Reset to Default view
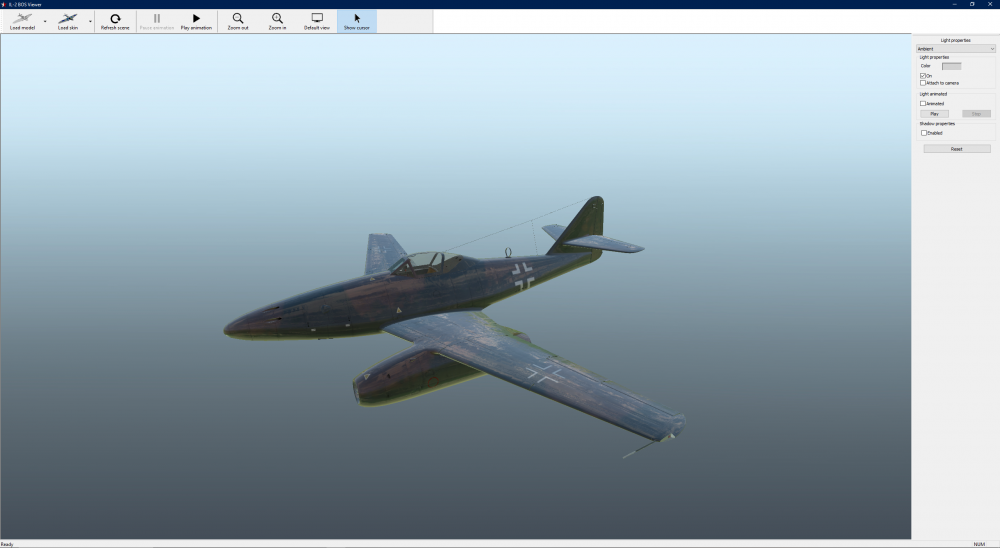This screenshot has height=548, width=1000. [317, 19]
